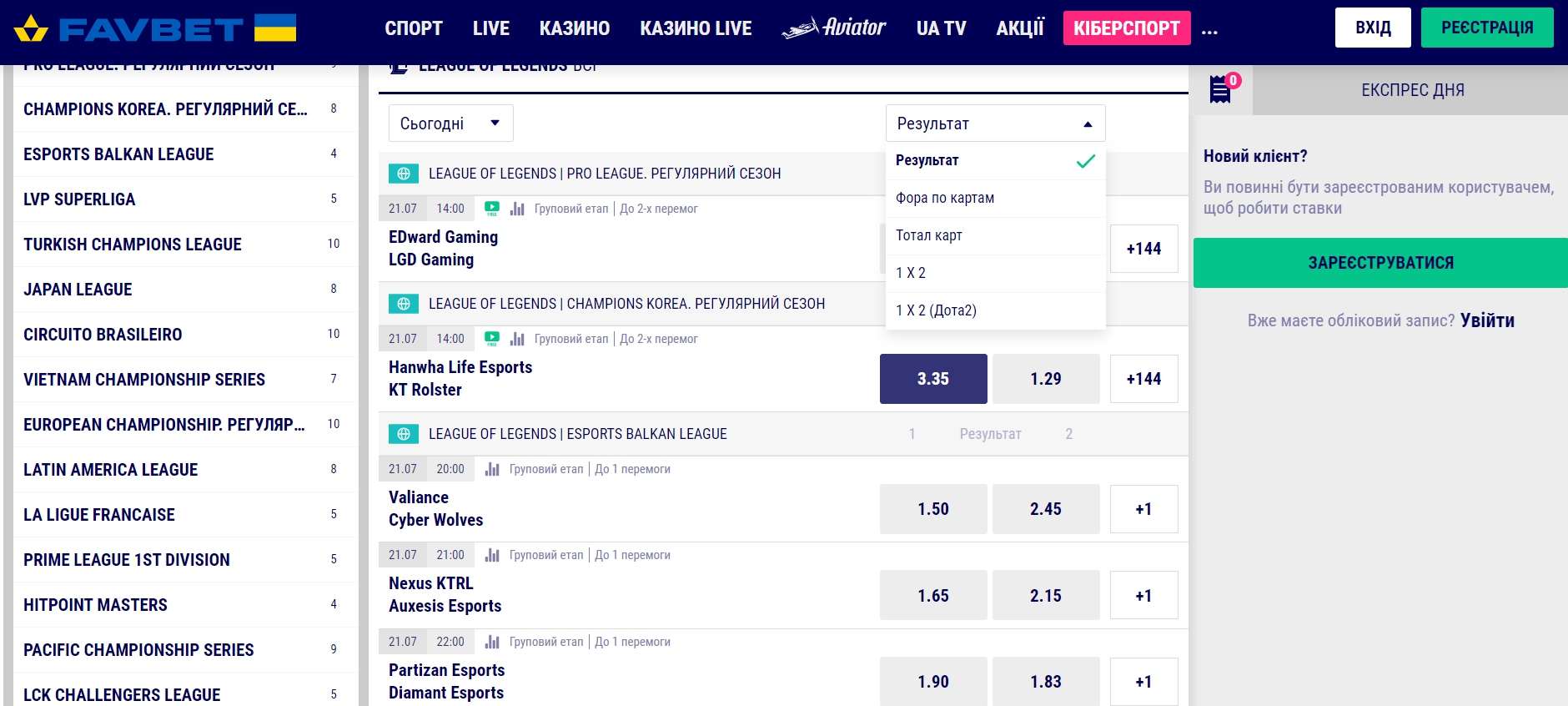Open free live stream for EDward Gaming match

492,209
